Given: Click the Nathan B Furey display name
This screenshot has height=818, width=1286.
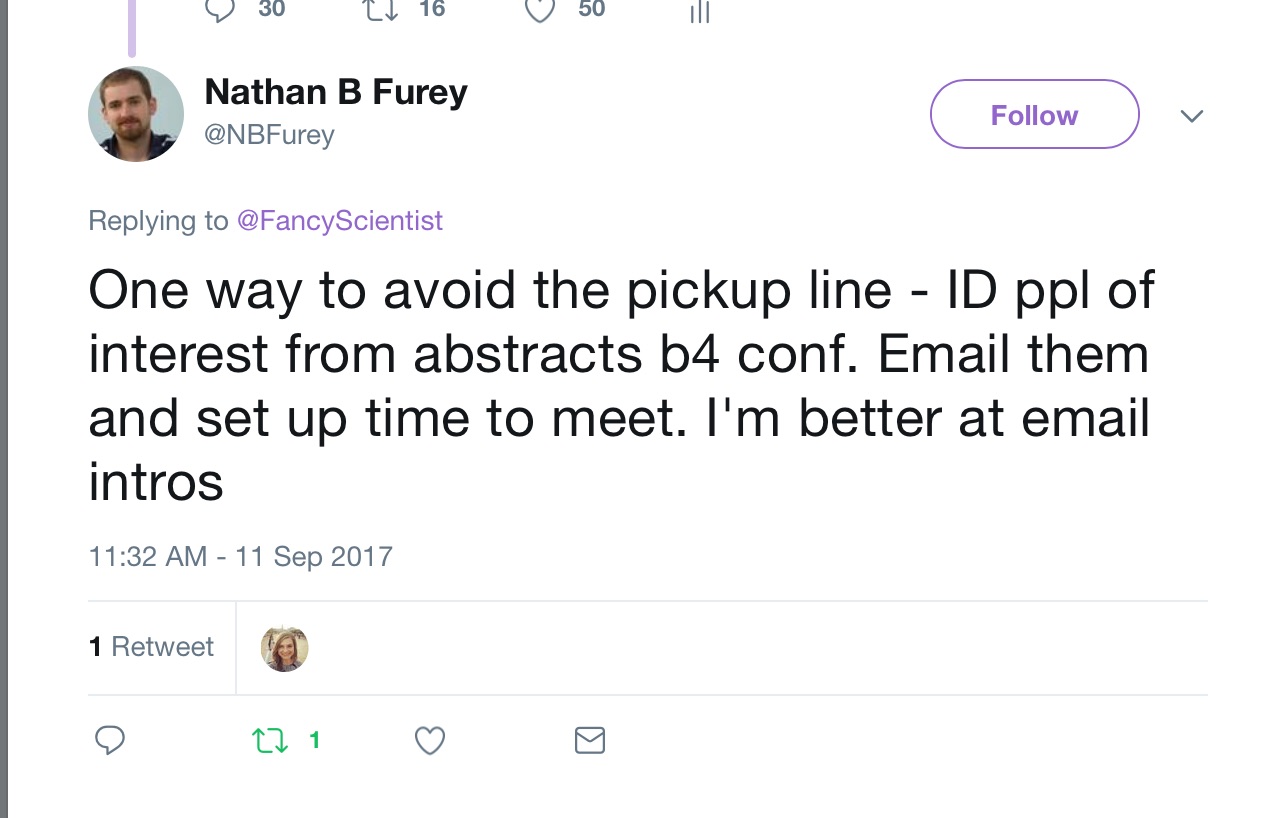Looking at the screenshot, I should [336, 92].
